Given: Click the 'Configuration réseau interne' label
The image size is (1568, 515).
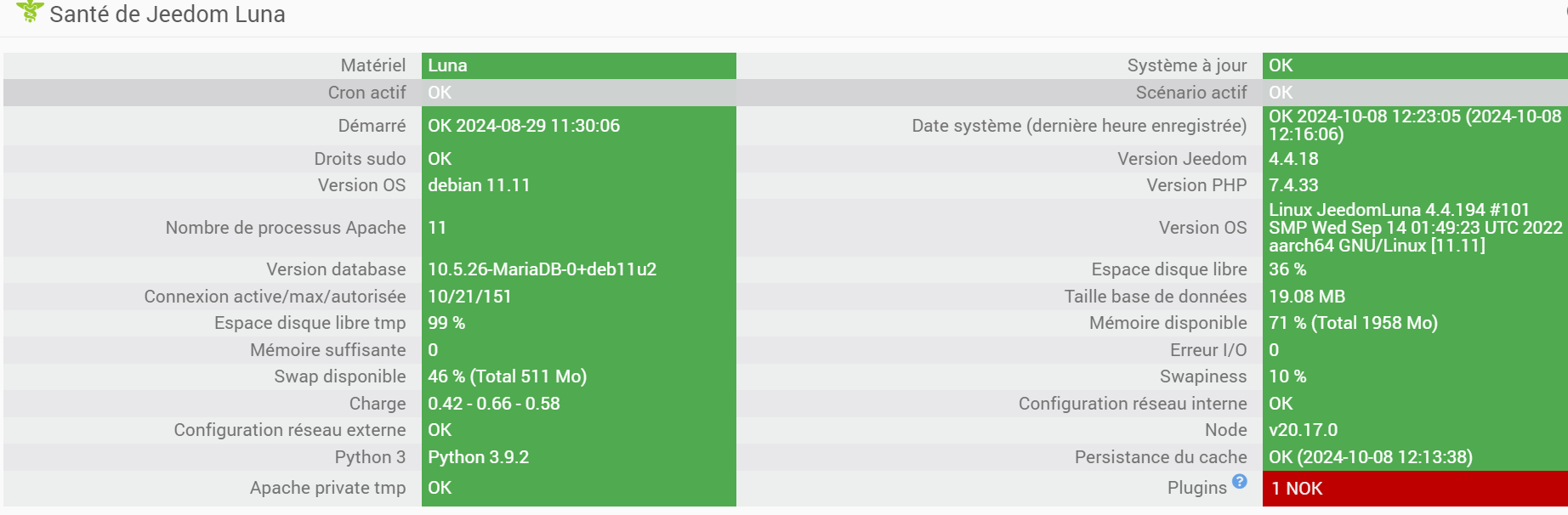Looking at the screenshot, I should (1133, 404).
